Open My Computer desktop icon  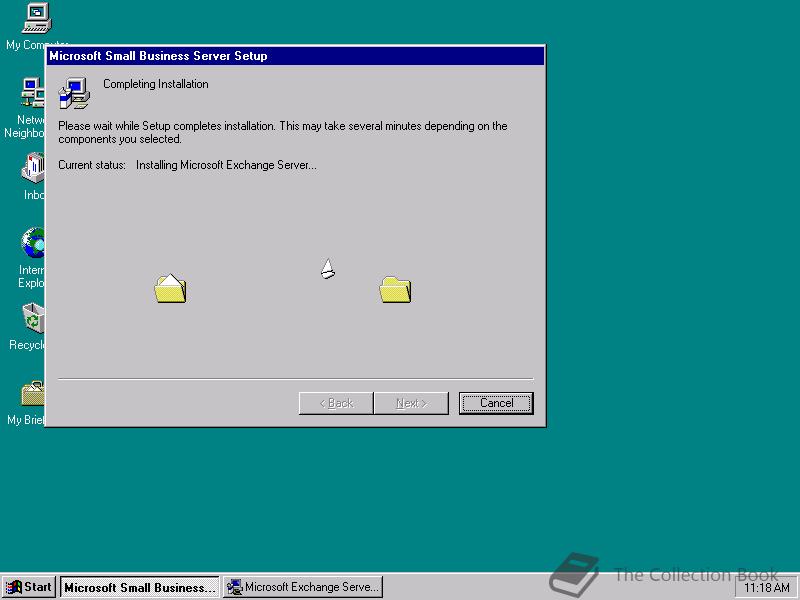tap(36, 18)
